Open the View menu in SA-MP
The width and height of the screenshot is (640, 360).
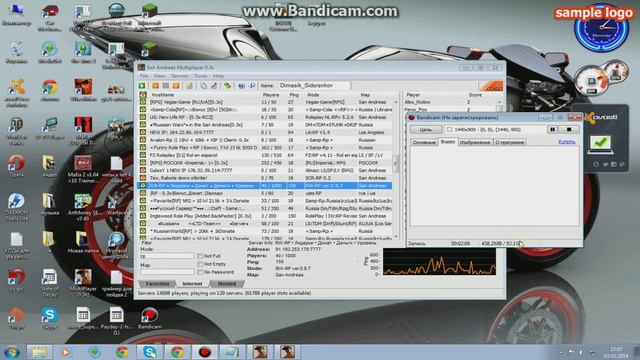pyautogui.click(x=160, y=76)
